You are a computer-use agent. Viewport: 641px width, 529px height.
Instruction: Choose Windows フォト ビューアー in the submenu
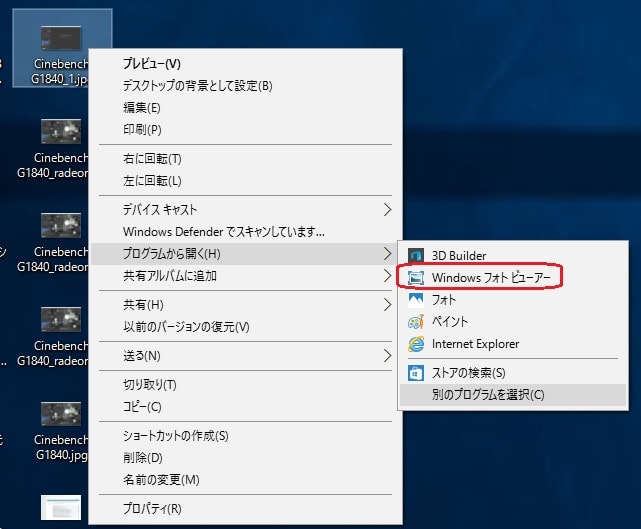pos(513,278)
